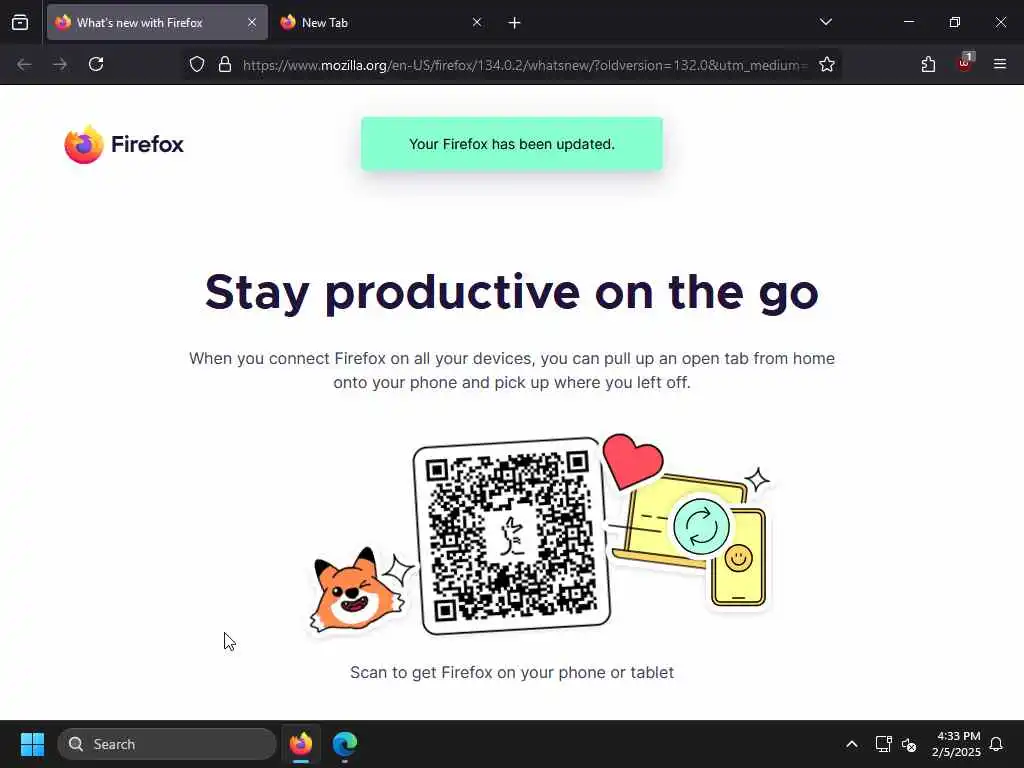This screenshot has width=1024, height=768.
Task: Go forward one page
Action: (x=60, y=64)
